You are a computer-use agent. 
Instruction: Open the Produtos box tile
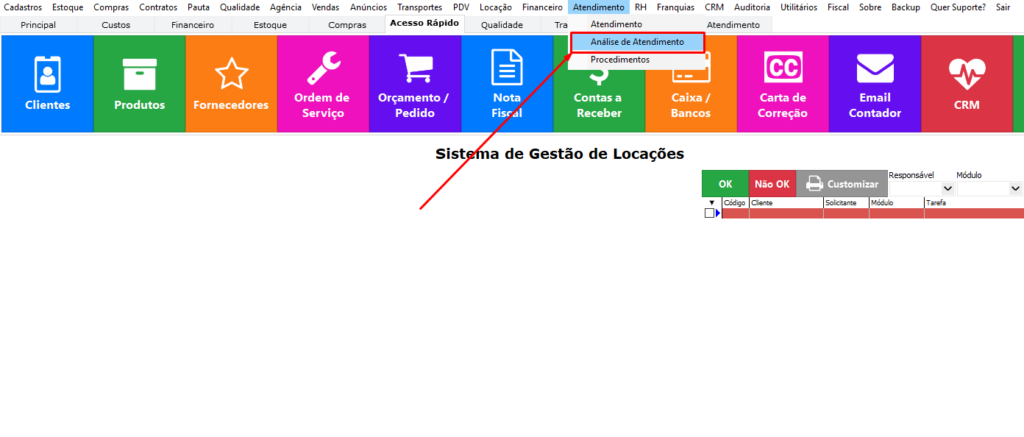[139, 84]
